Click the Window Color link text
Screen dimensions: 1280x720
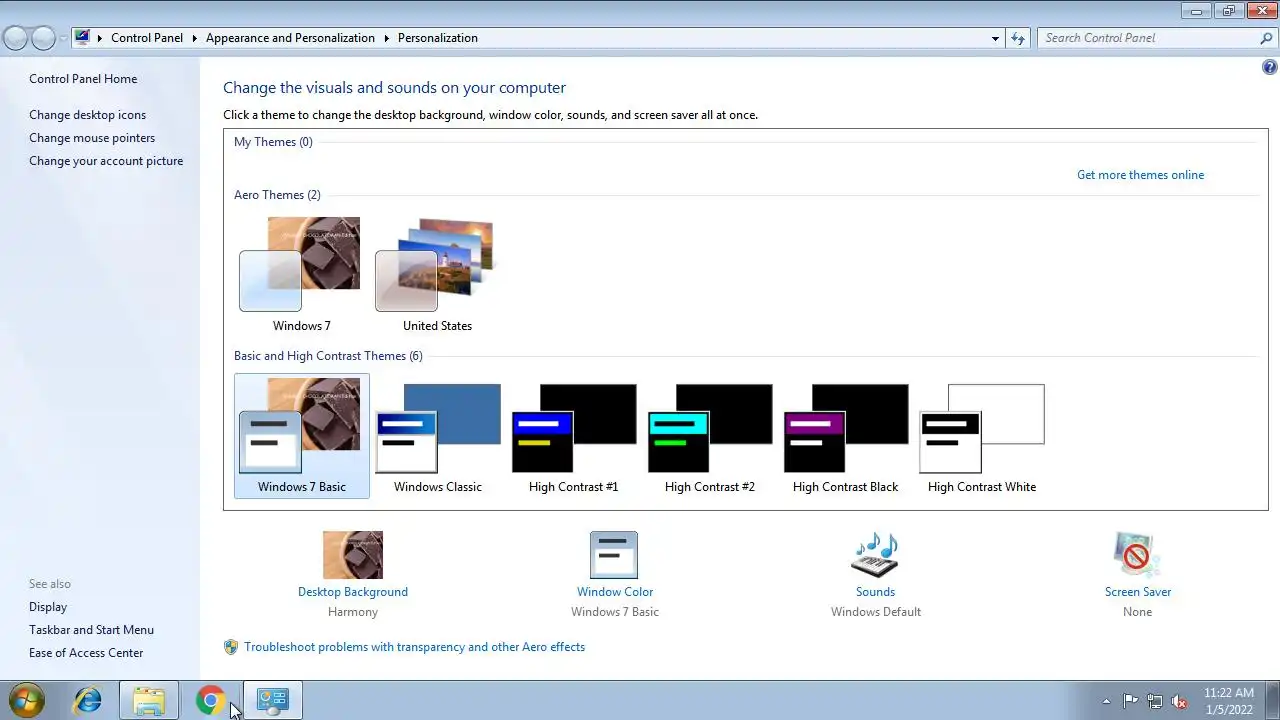pyautogui.click(x=615, y=592)
